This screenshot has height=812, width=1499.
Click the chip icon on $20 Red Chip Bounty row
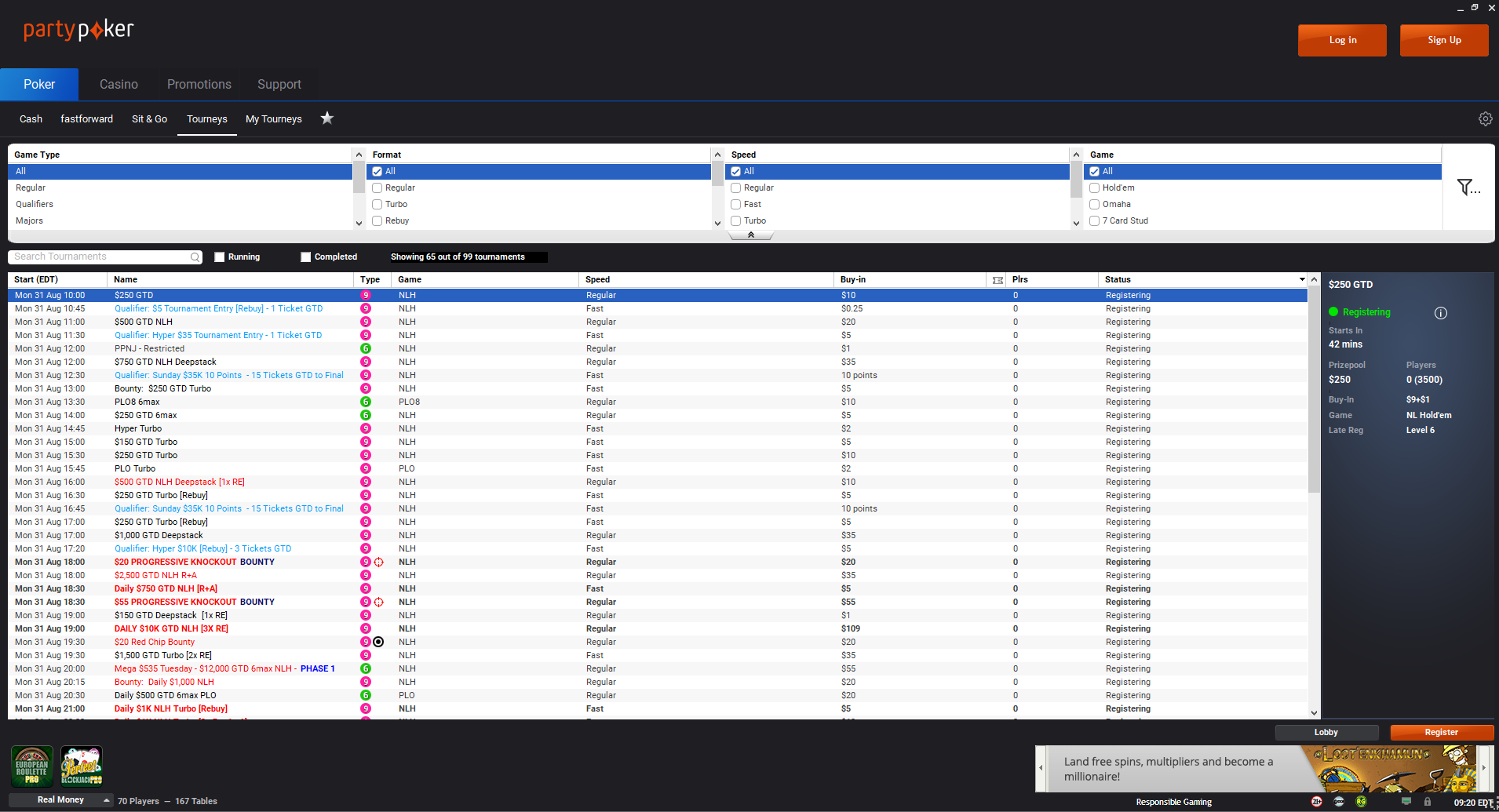(379, 643)
